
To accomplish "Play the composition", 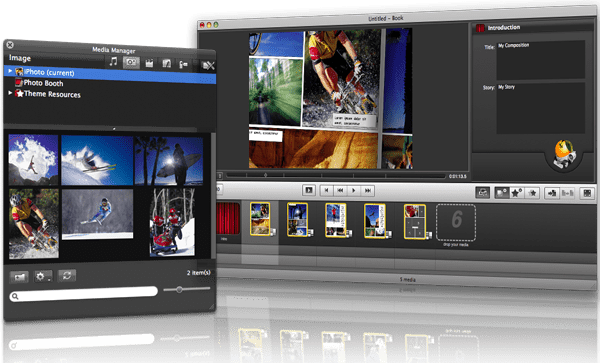I will [354, 190].
